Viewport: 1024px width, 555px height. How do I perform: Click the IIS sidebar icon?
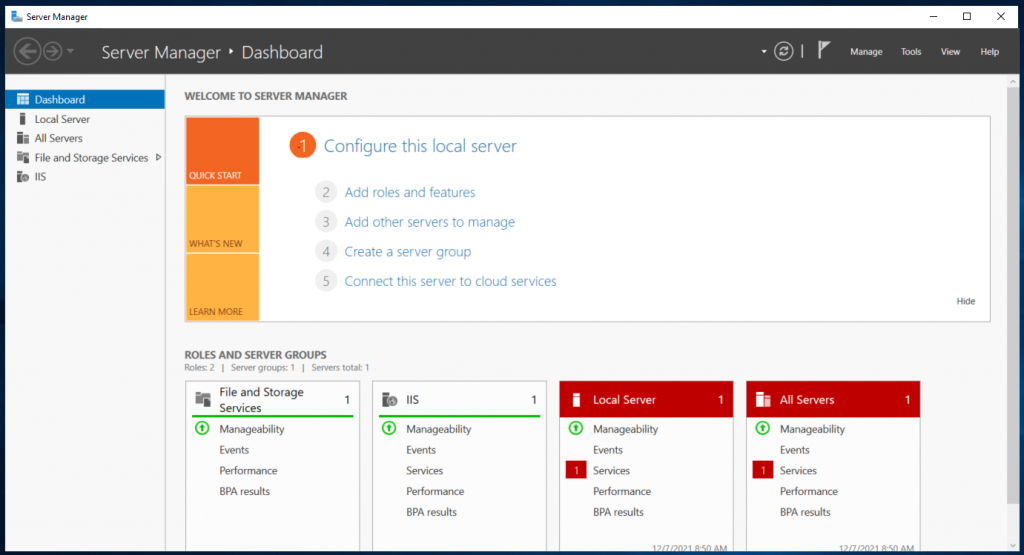click(23, 176)
